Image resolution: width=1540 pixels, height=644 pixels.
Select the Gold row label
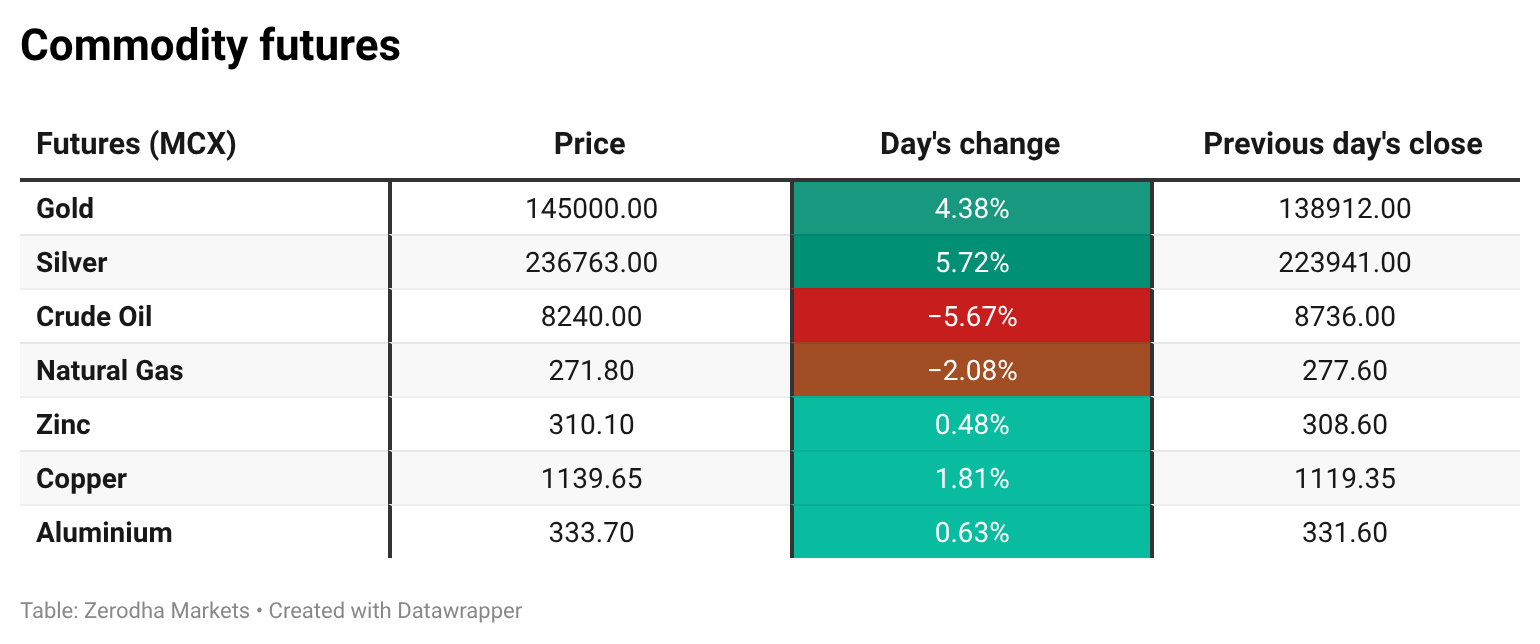tap(65, 209)
